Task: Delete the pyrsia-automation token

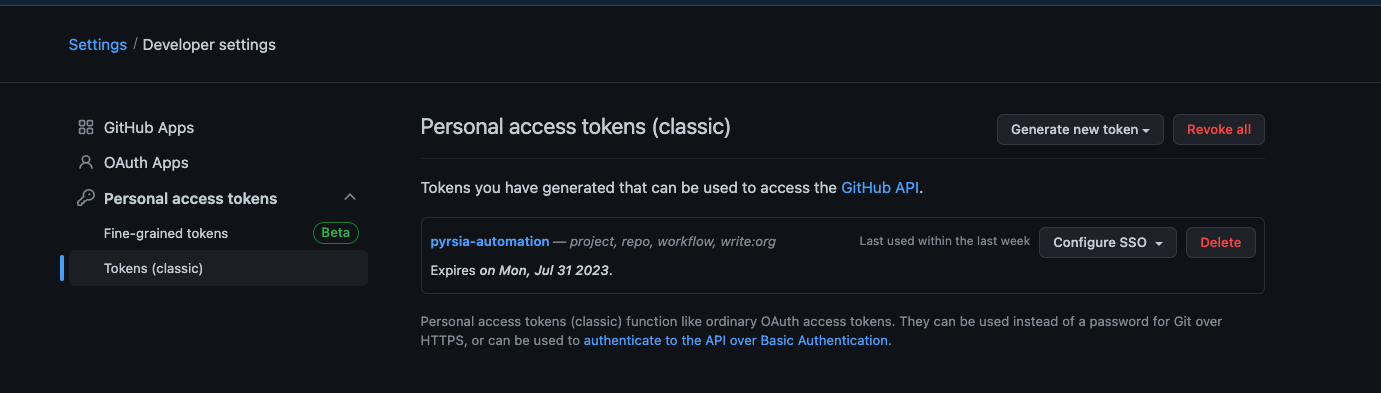Action: point(1220,242)
